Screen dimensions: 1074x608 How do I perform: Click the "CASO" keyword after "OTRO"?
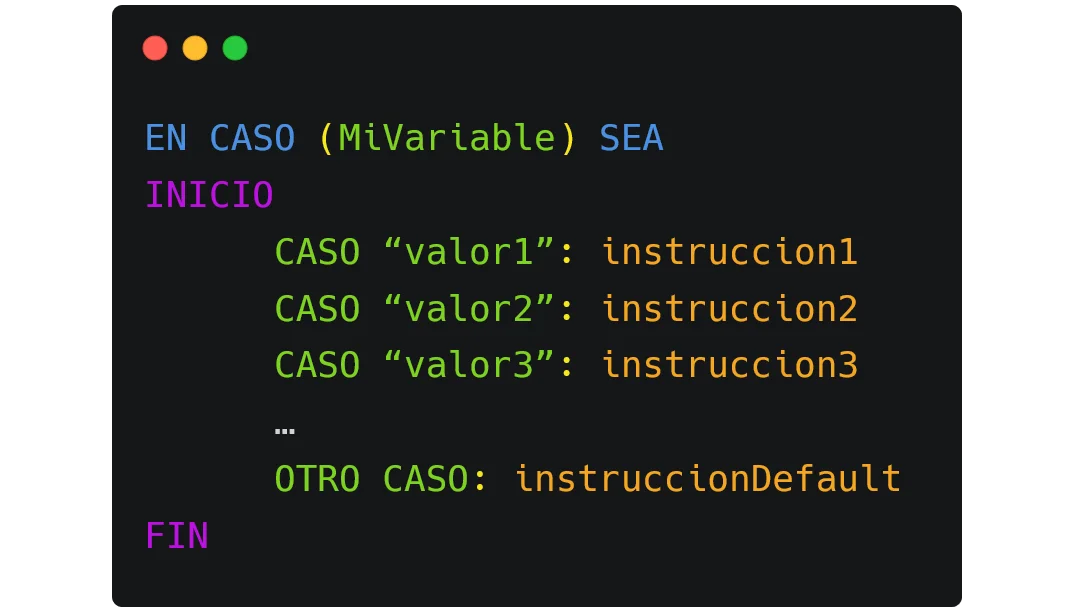(x=426, y=479)
